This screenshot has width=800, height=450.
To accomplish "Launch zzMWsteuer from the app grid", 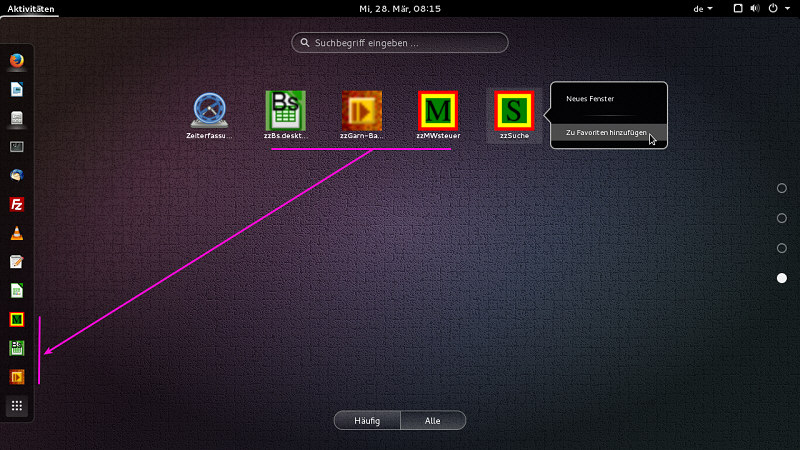I will click(437, 110).
